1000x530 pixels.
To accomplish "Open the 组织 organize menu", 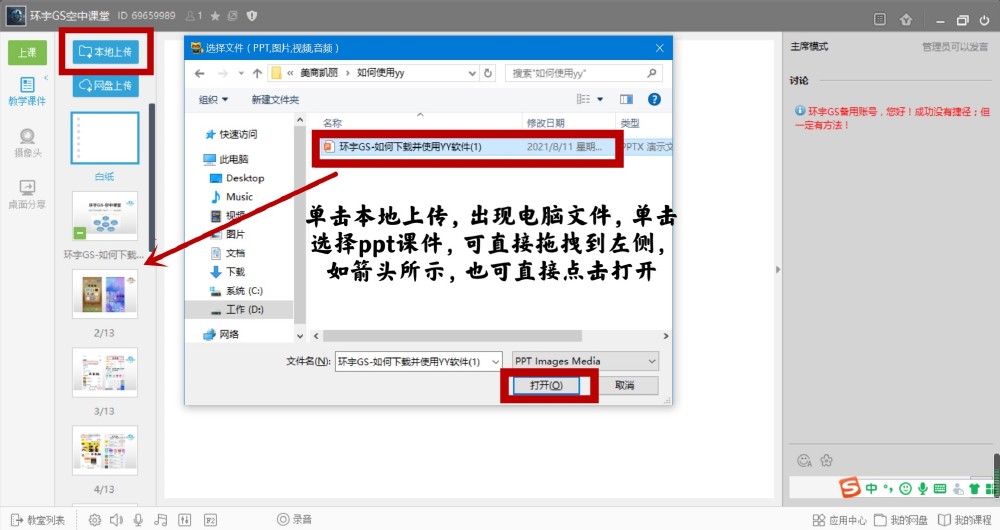I will [214, 99].
